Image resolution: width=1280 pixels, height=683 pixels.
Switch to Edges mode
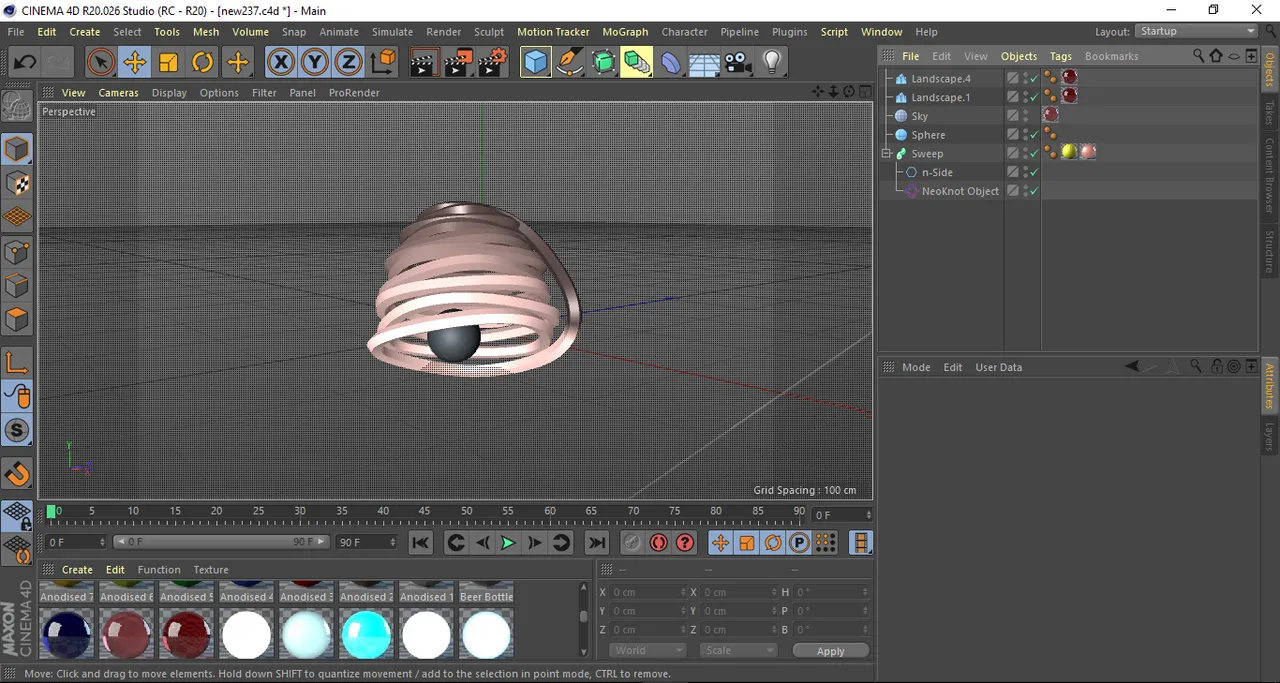click(x=17, y=286)
